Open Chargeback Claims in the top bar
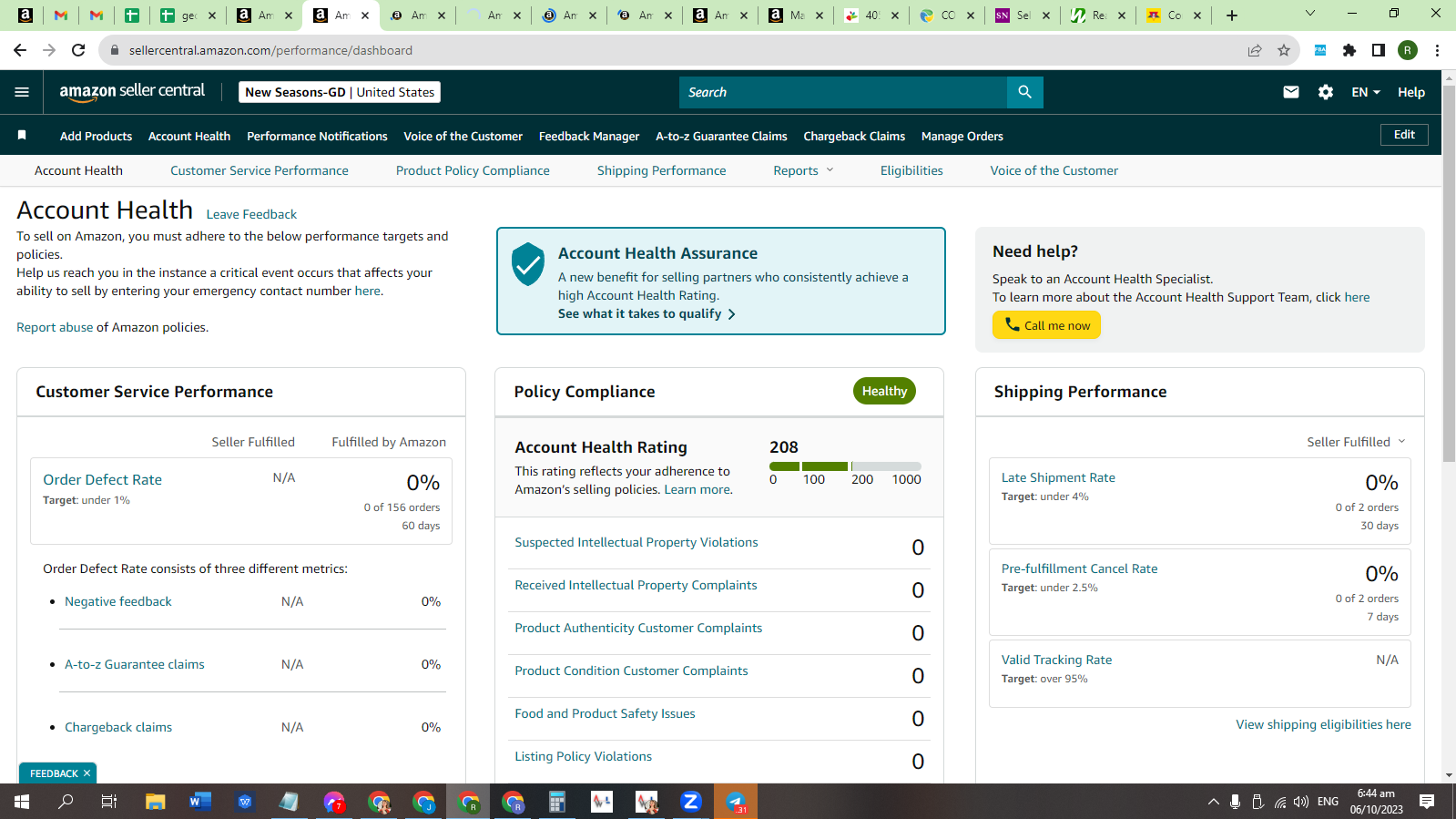Image resolution: width=1456 pixels, height=819 pixels. click(x=854, y=136)
